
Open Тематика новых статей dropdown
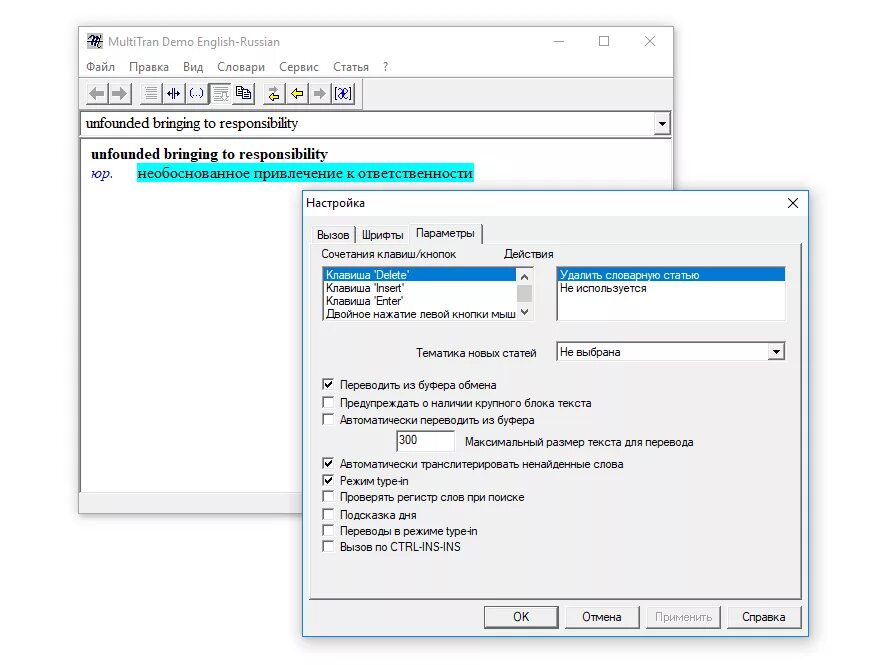[776, 352]
